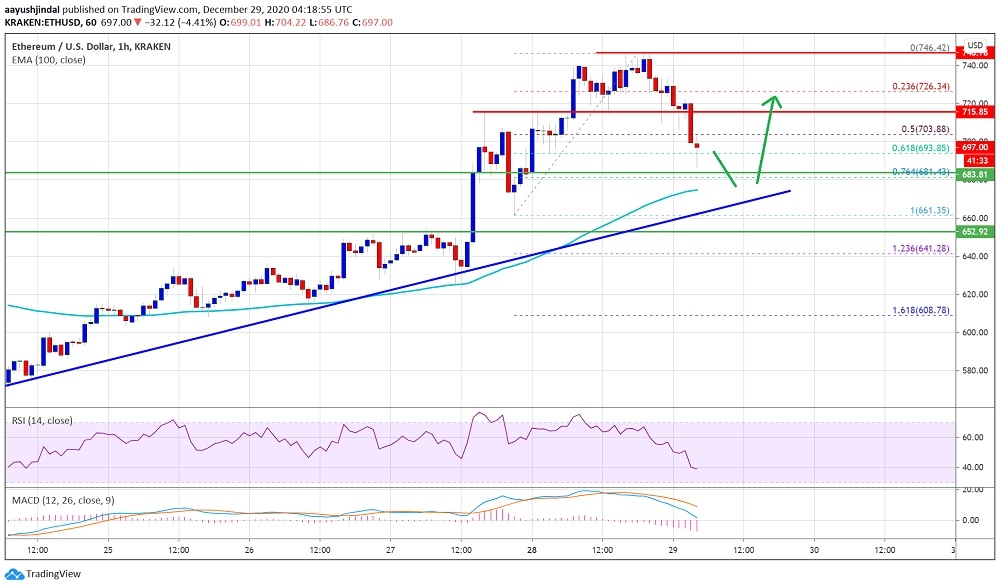Select the 1.236(641.28) Fibonacci label

click(920, 249)
